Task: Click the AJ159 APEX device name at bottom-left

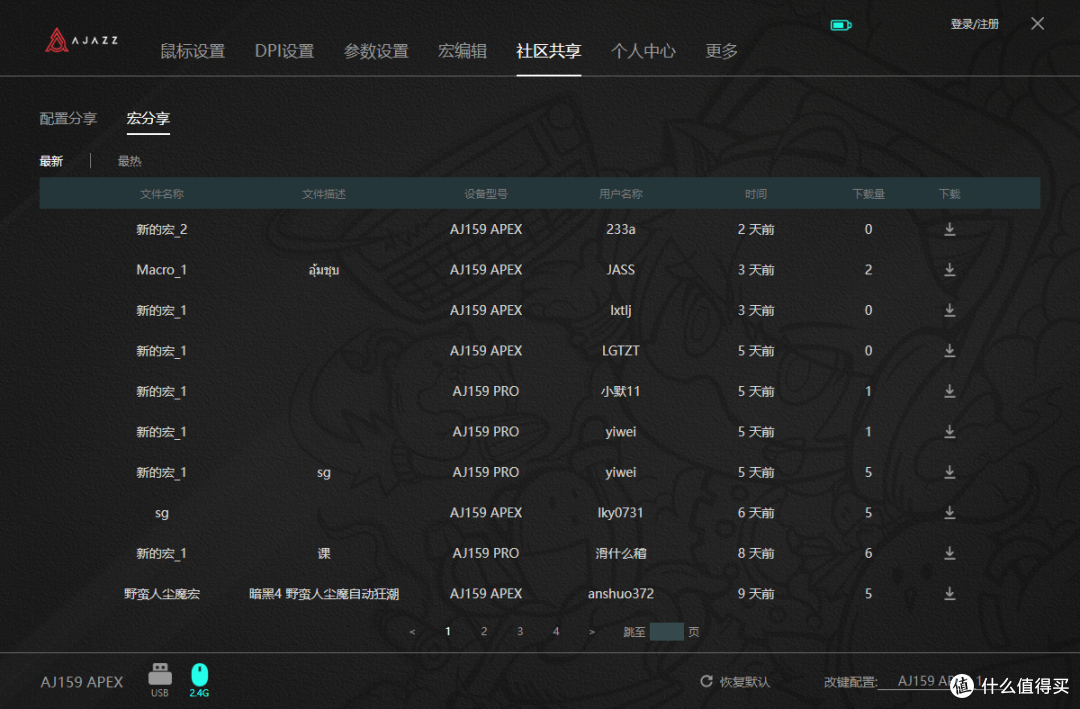Action: 81,682
